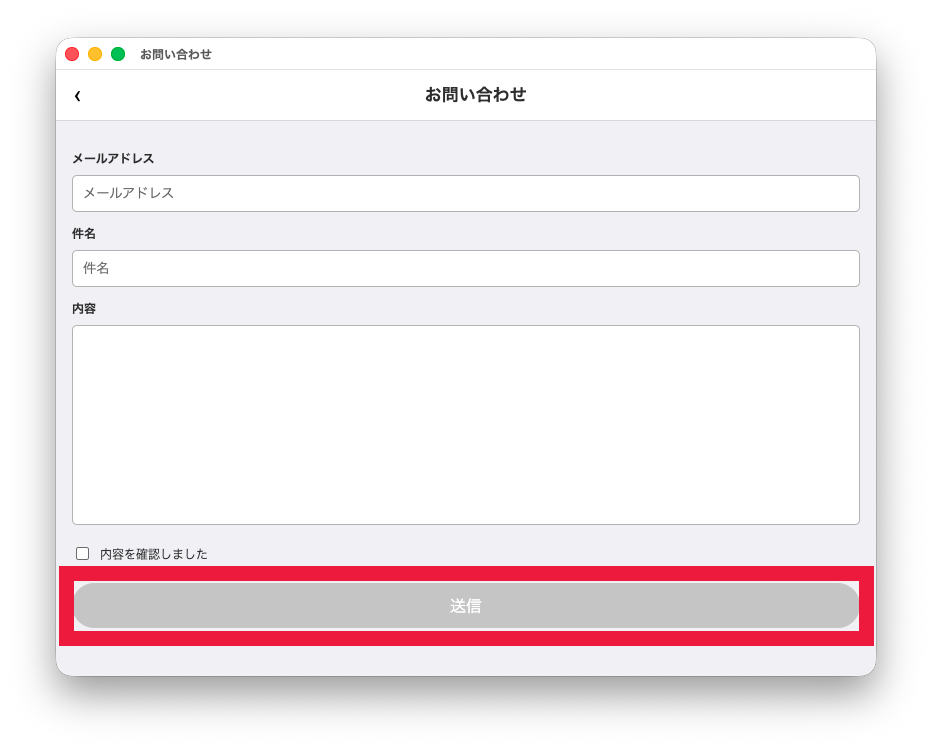
Task: Click the 内容を確認しました label text
Action: (153, 554)
